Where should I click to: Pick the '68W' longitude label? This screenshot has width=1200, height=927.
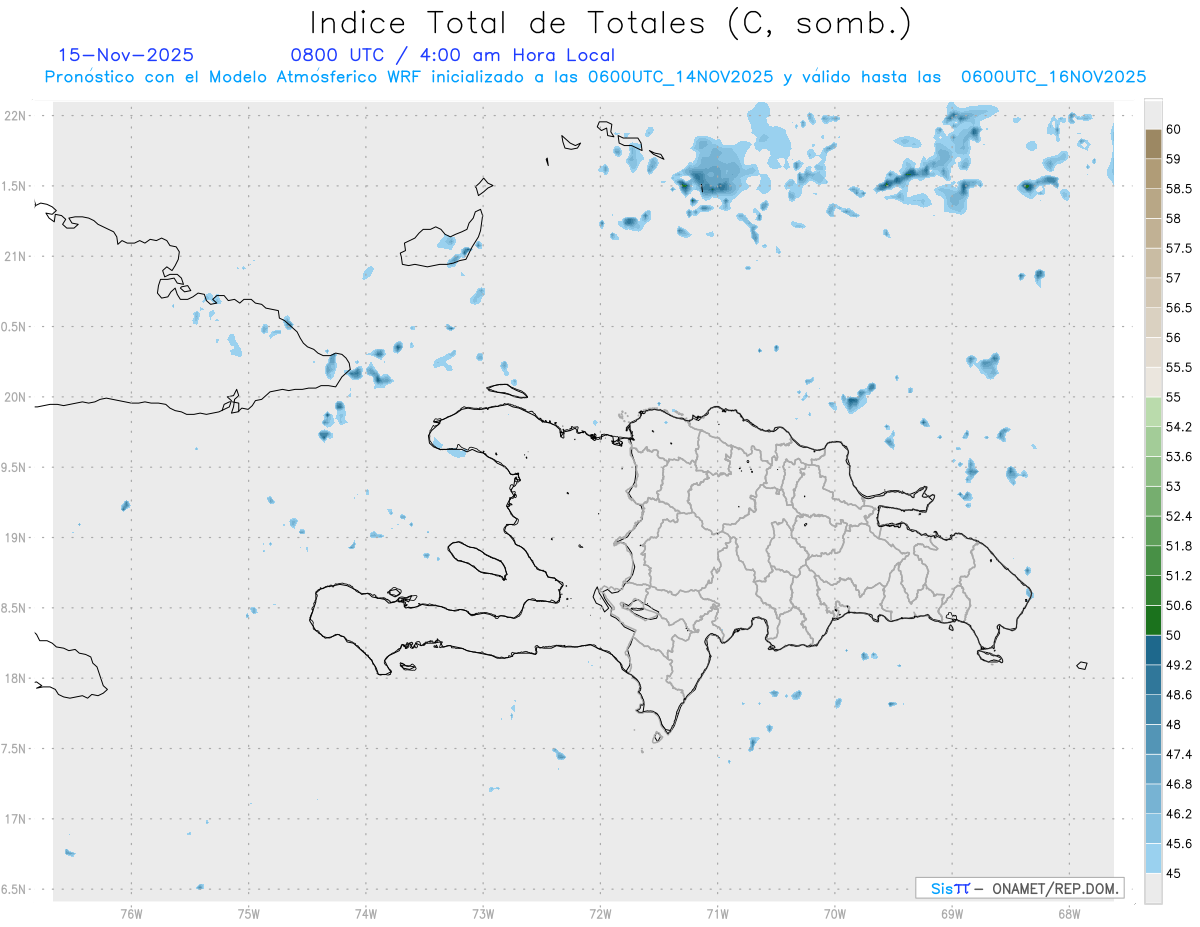pos(1068,914)
